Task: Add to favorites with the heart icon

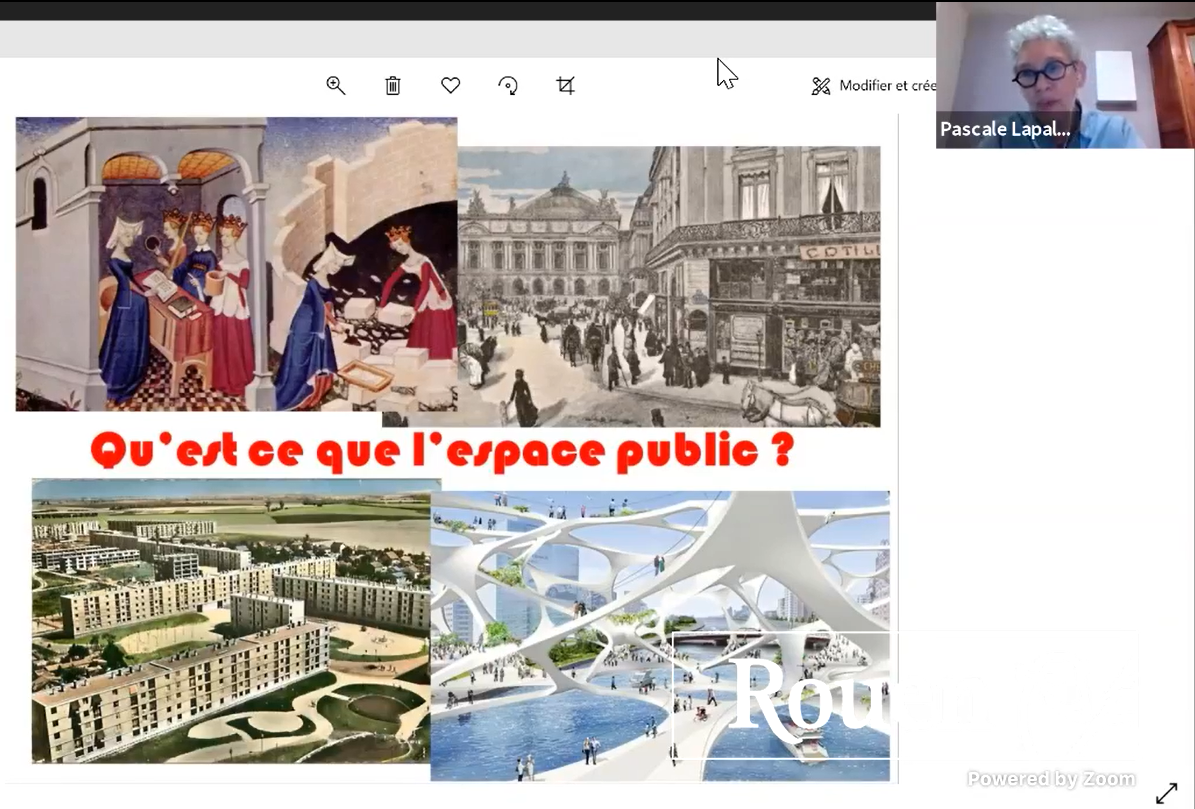Action: click(450, 85)
